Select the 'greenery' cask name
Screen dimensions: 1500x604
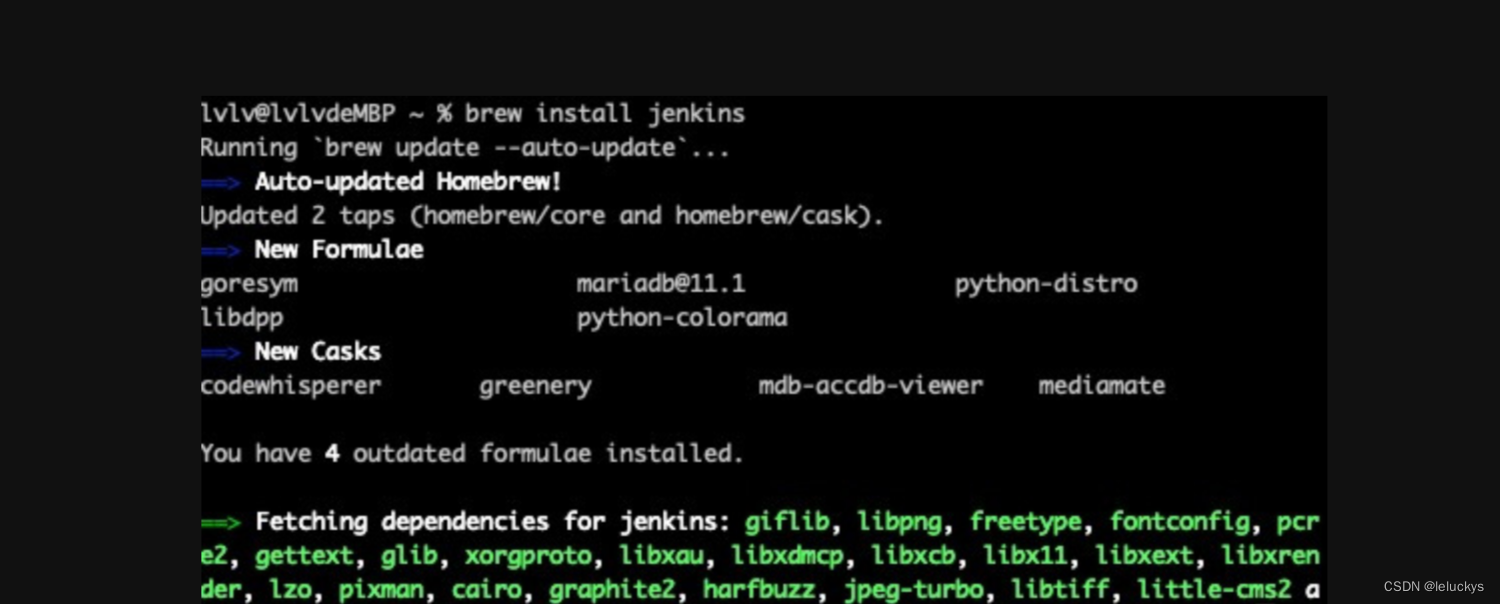(535, 387)
